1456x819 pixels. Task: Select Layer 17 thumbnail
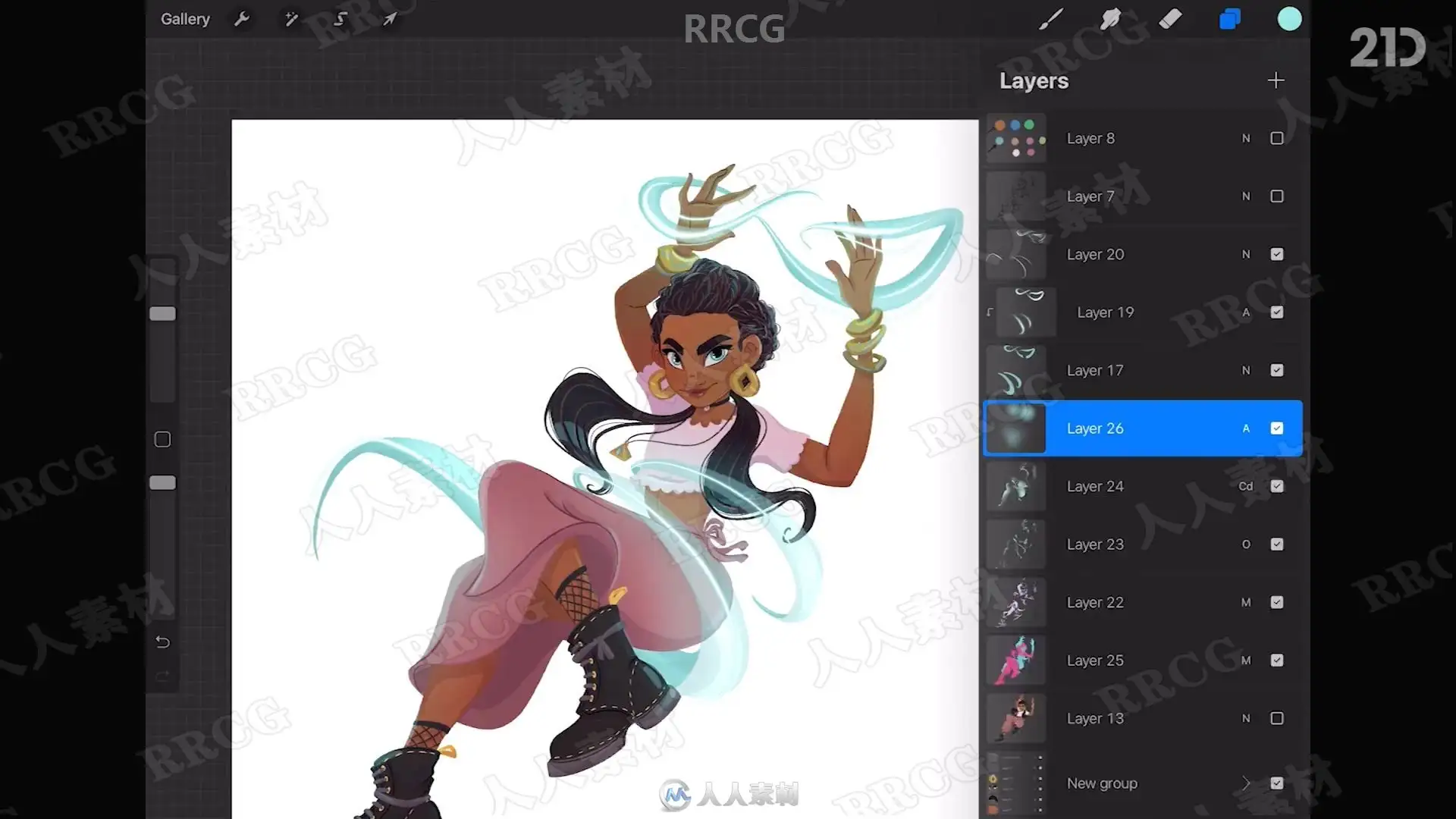[1016, 370]
